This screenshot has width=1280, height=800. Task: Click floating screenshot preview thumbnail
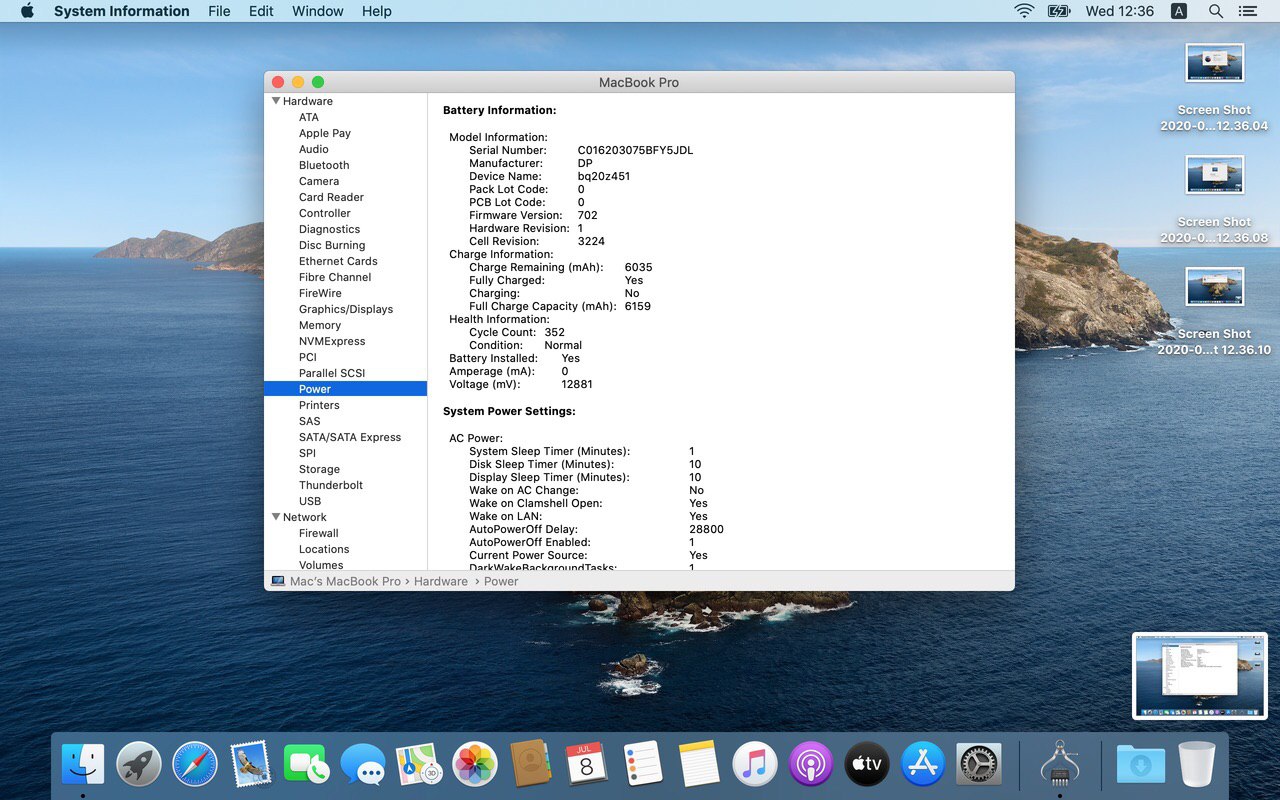(1200, 676)
